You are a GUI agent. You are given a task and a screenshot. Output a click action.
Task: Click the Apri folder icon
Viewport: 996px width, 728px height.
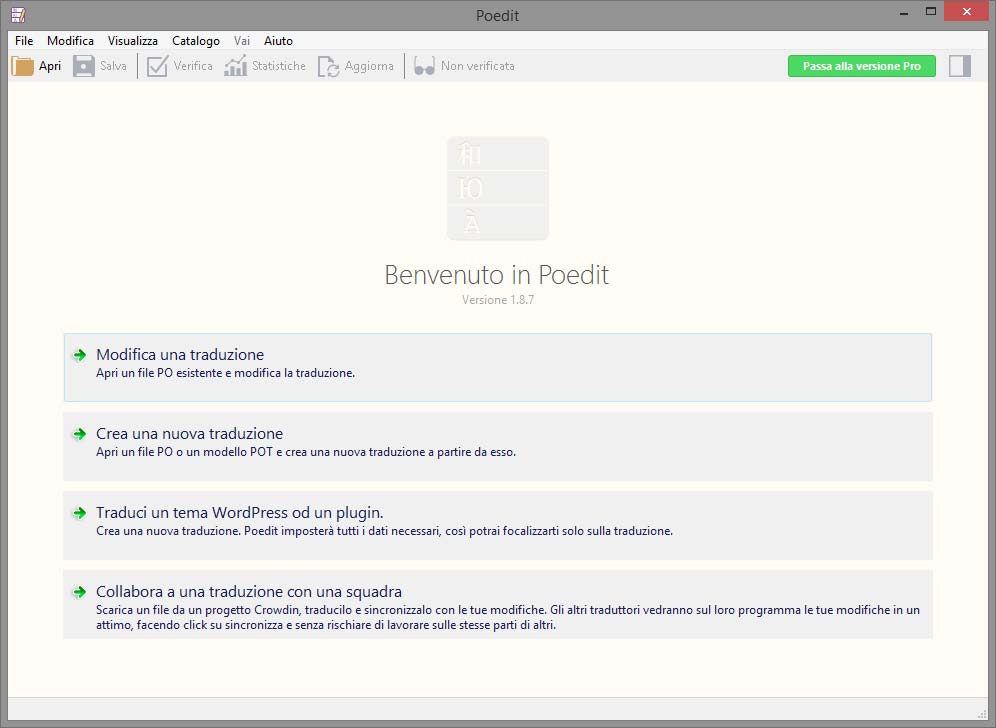click(x=22, y=66)
